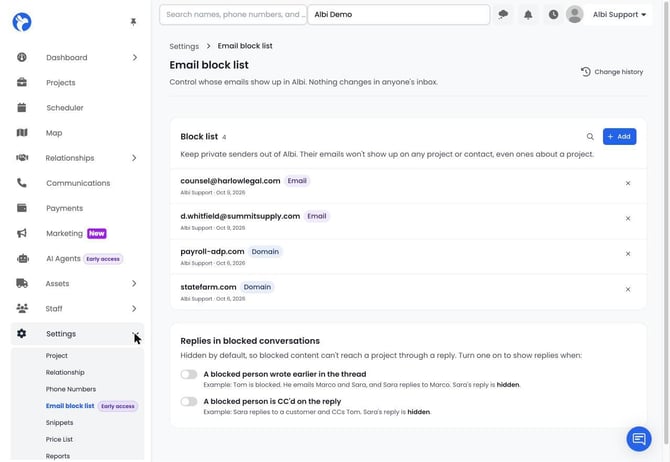Remove statefarm.com from block list
Viewport: 670px width, 462px height.
(628, 289)
